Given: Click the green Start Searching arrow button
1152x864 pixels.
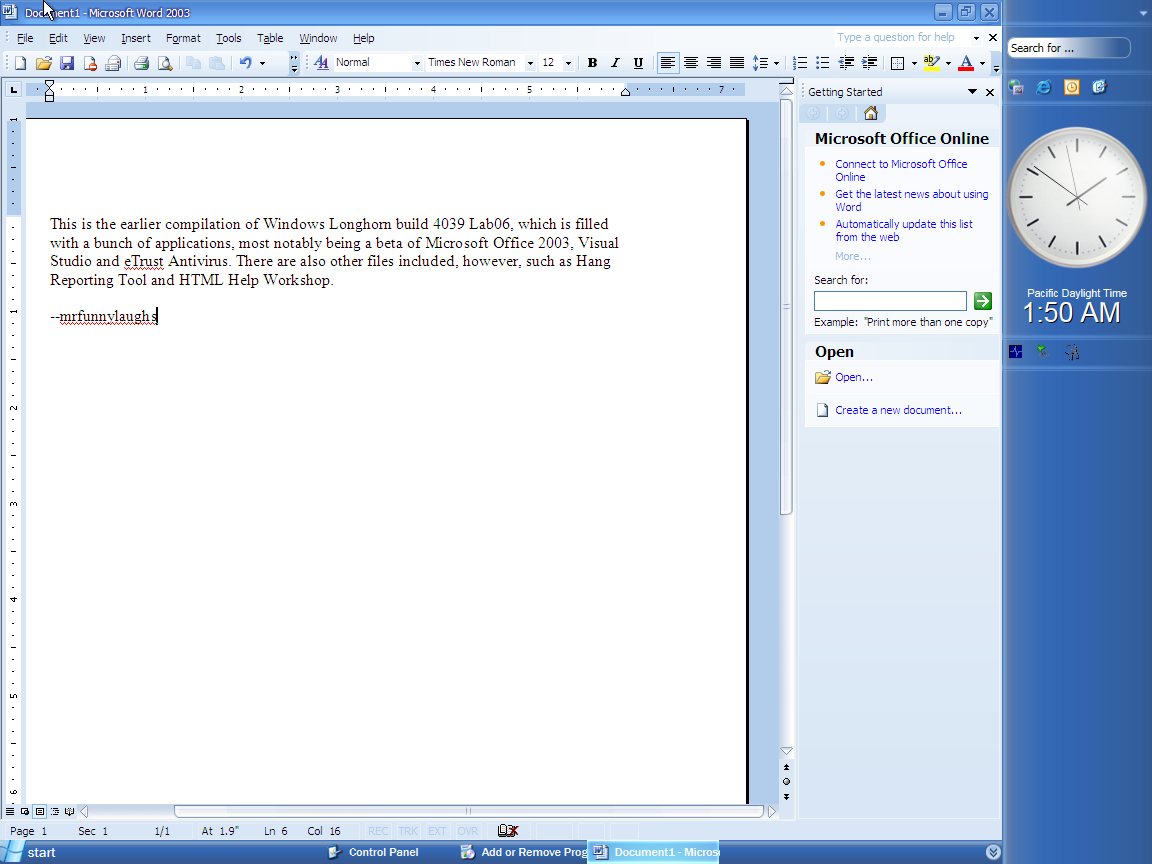Looking at the screenshot, I should click(x=982, y=300).
